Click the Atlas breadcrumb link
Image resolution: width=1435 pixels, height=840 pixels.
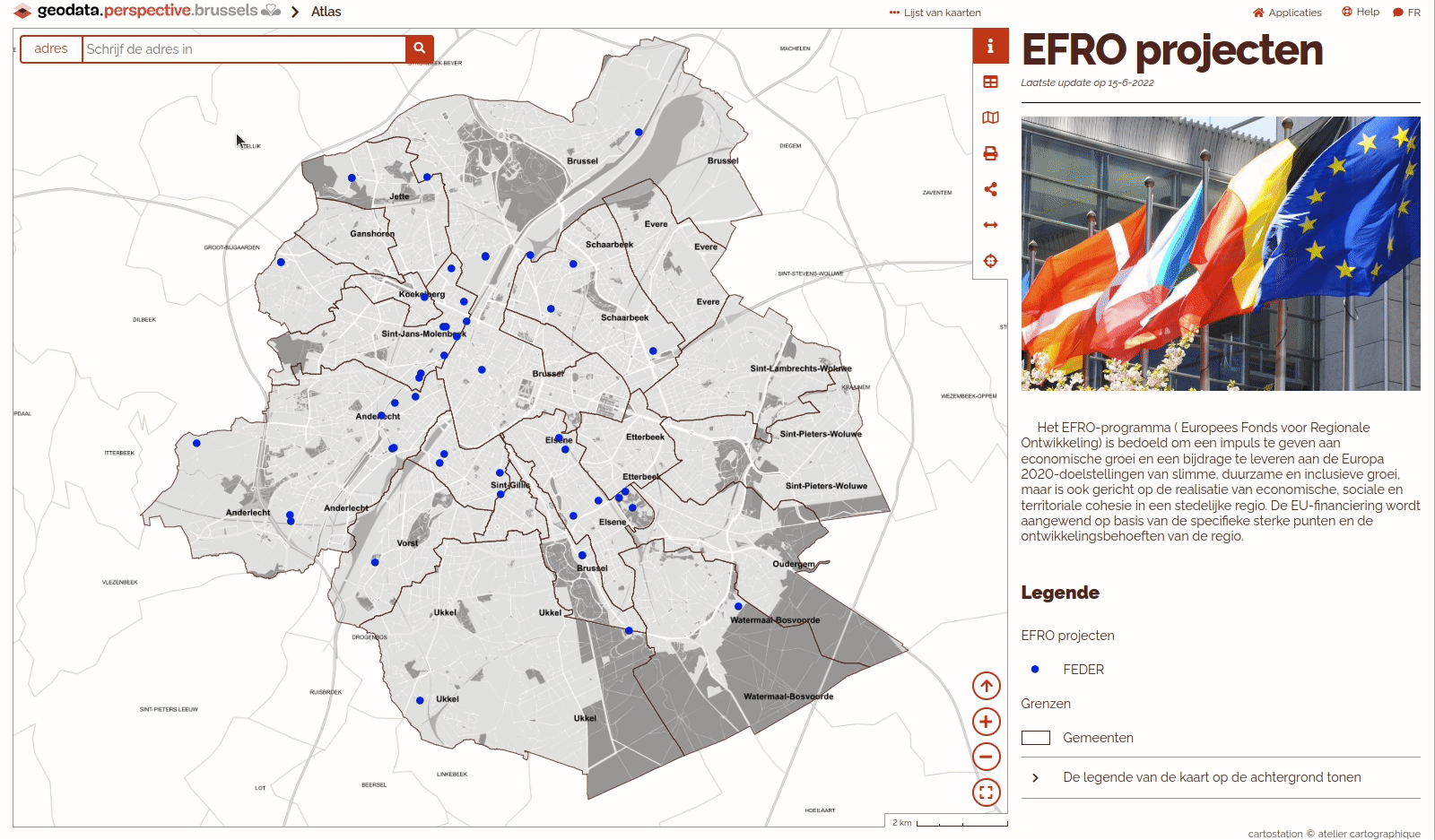pos(326,12)
